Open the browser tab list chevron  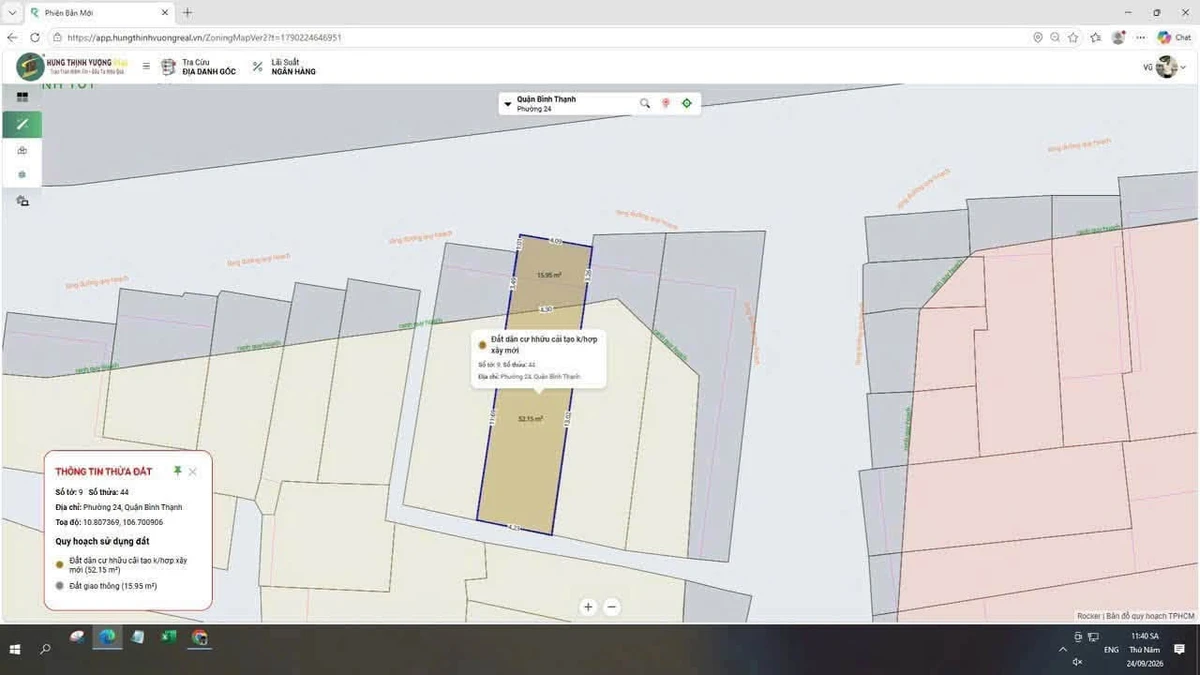pyautogui.click(x=11, y=13)
